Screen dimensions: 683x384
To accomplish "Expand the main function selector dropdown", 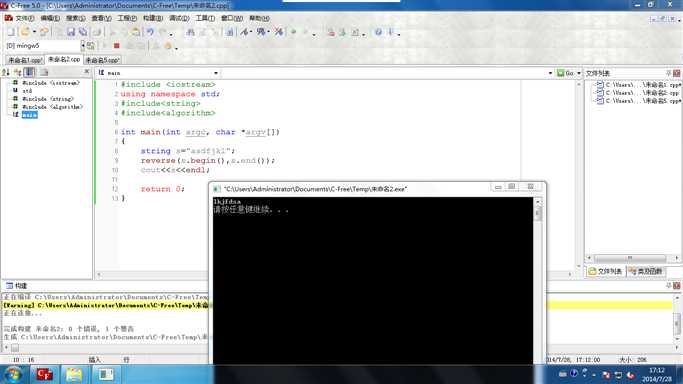I will (216, 73).
